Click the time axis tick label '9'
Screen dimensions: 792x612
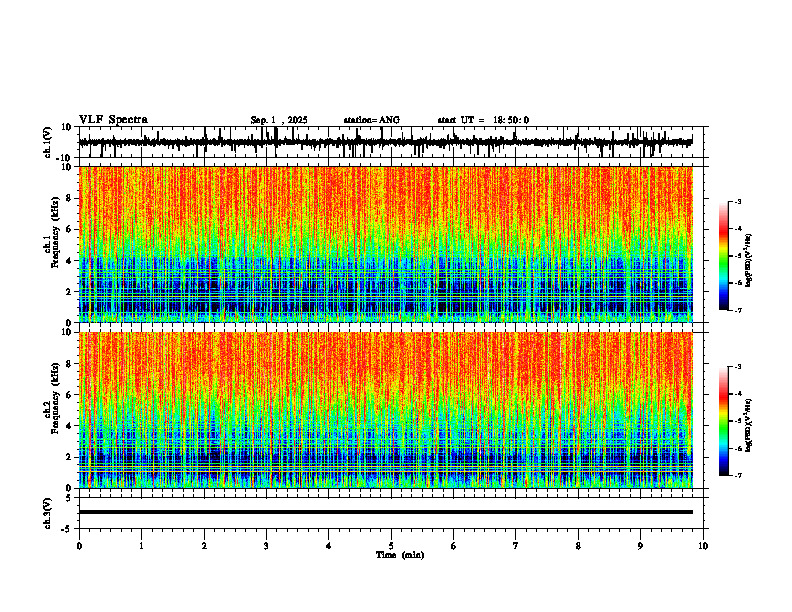pos(640,546)
